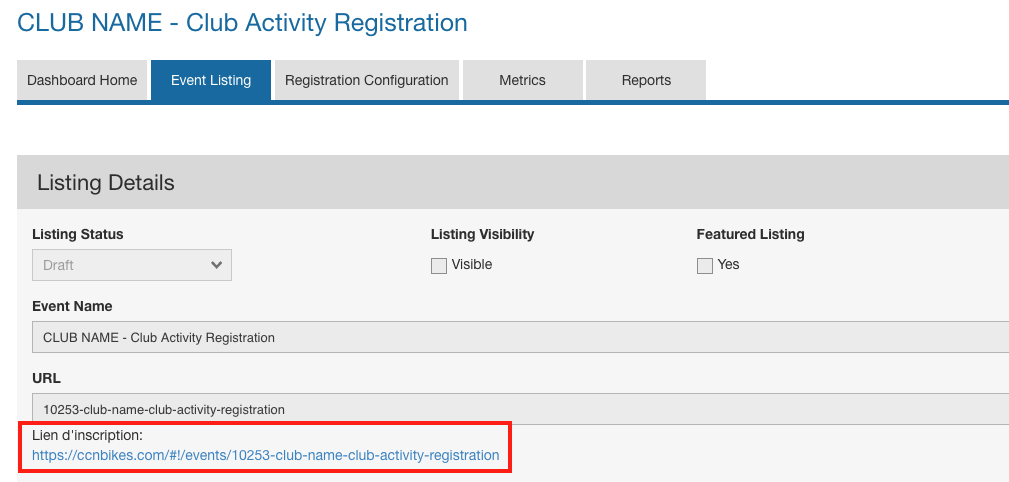Click the Visible text beside the checkbox
The width and height of the screenshot is (1009, 482).
pos(472,265)
